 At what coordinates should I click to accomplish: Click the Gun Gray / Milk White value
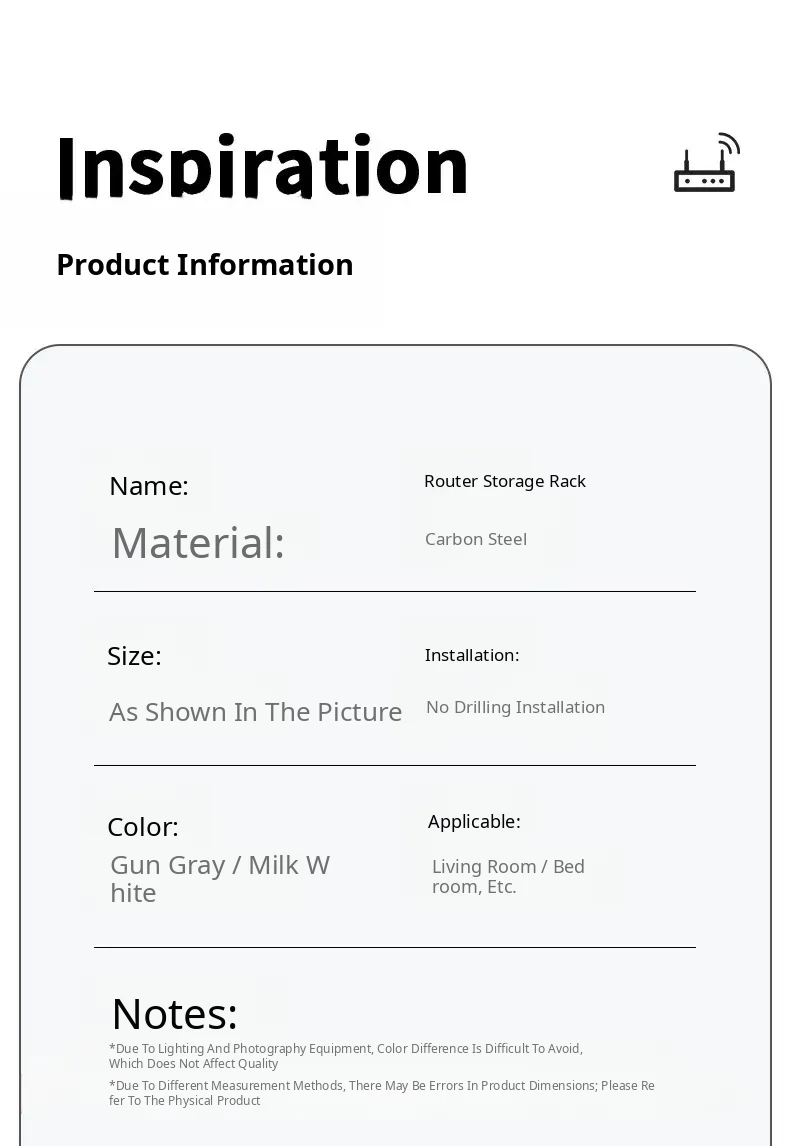[x=220, y=878]
